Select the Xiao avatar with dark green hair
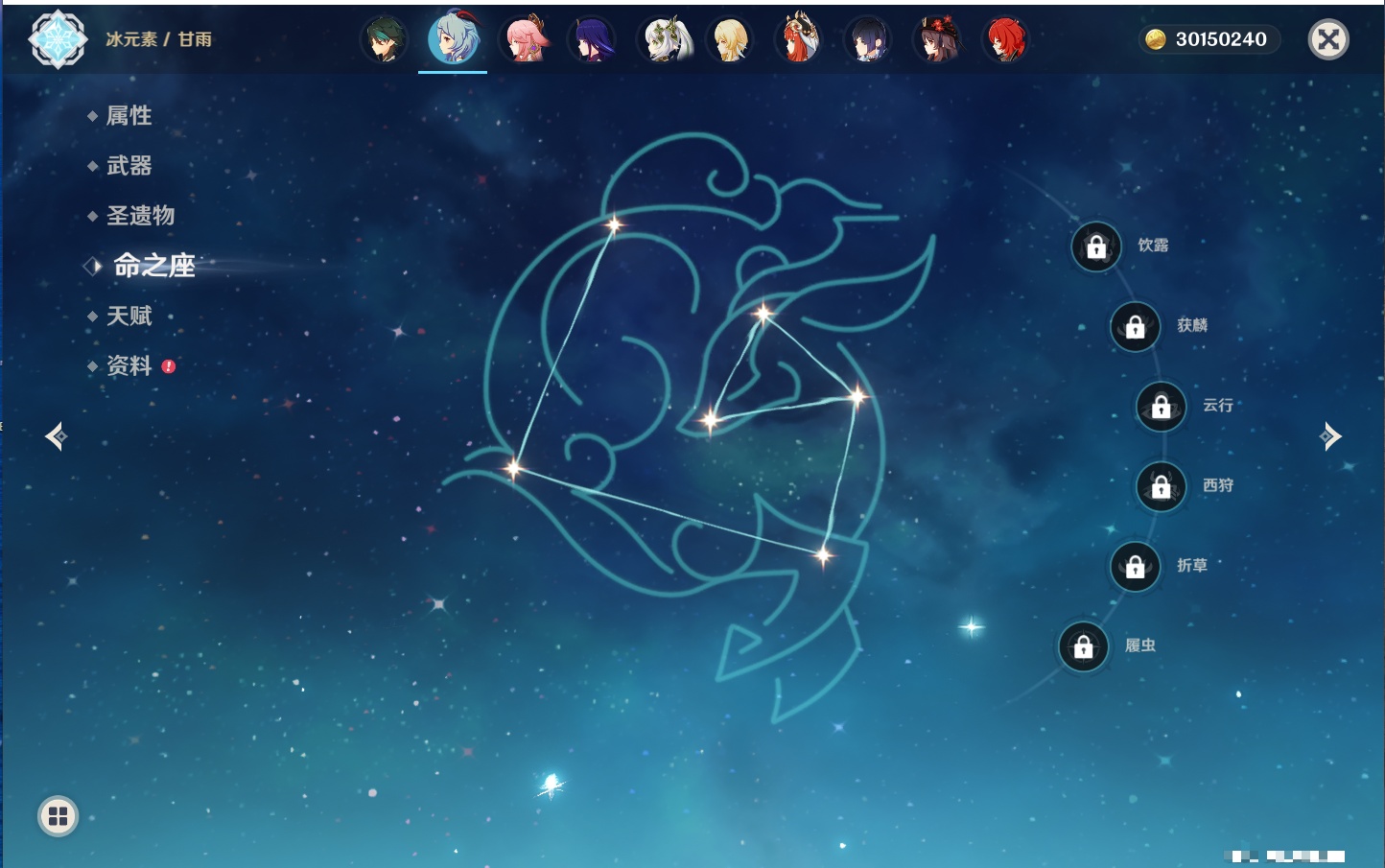This screenshot has height=868, width=1385. (383, 39)
